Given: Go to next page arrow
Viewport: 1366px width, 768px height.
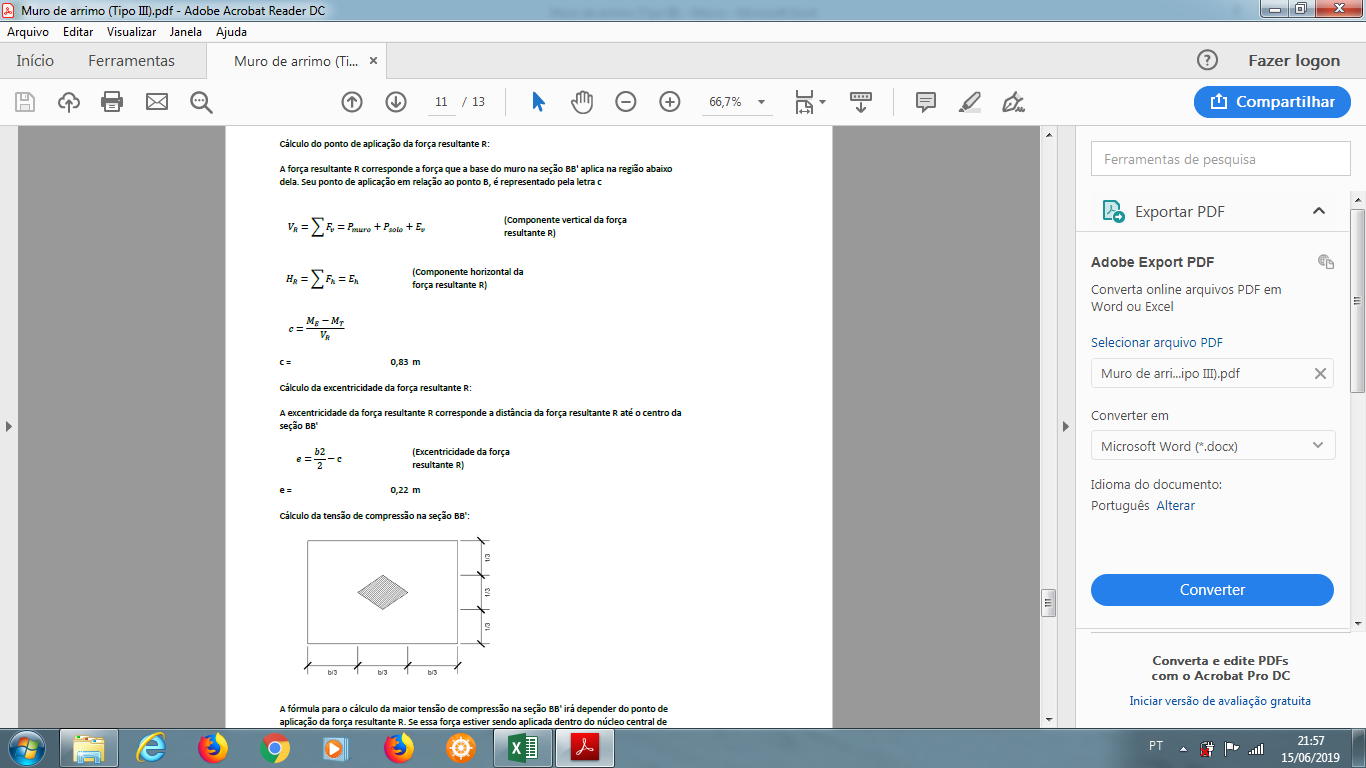Looking at the screenshot, I should 396,101.
